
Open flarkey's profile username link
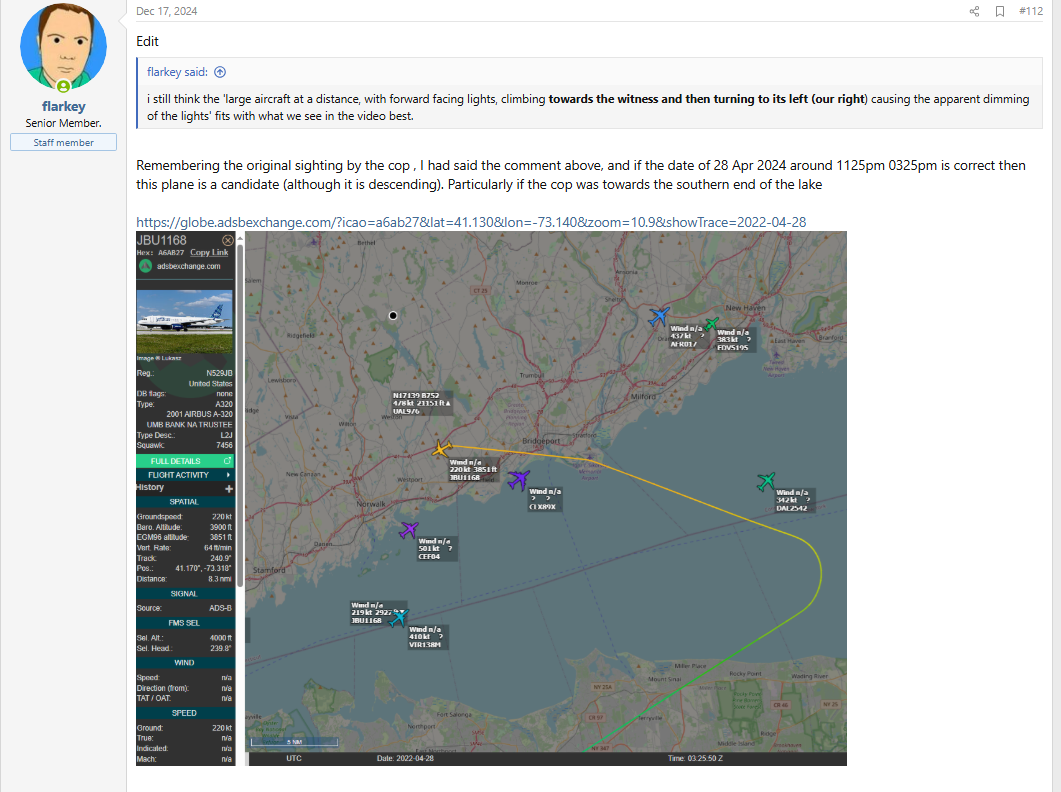[63, 106]
